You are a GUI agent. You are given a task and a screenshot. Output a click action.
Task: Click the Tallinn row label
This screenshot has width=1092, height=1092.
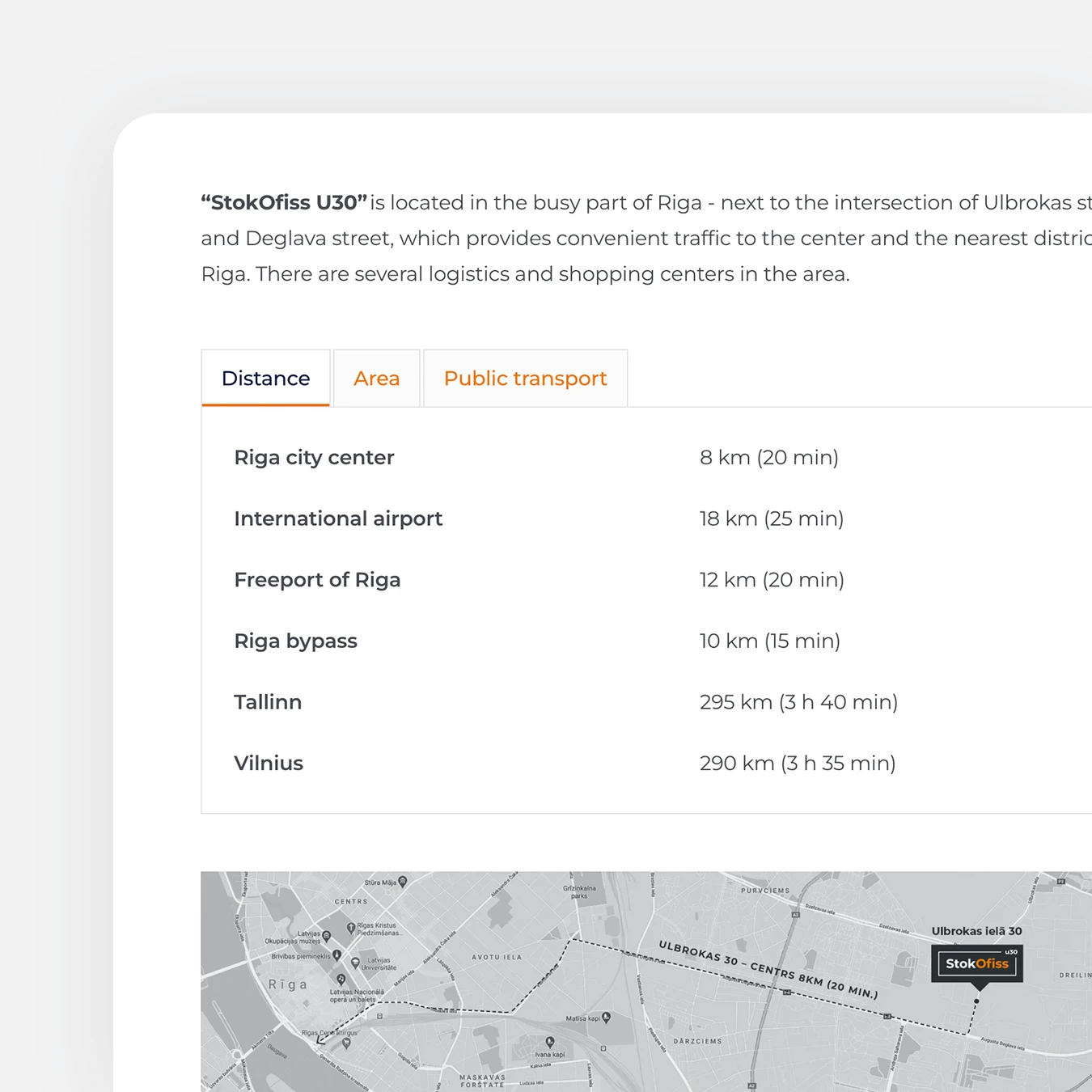point(268,702)
